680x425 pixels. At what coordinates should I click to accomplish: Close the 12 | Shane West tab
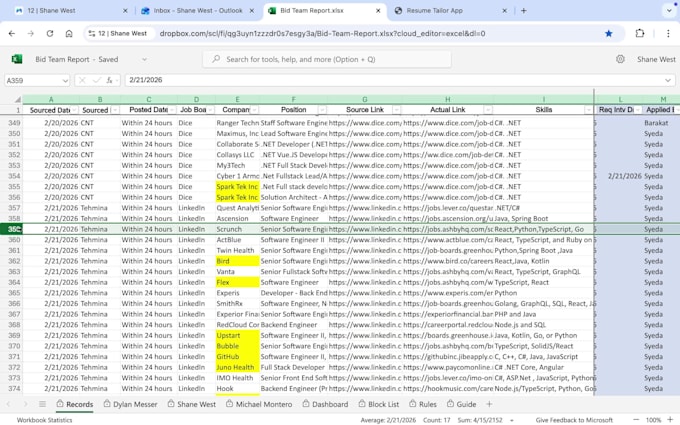pyautogui.click(x=125, y=10)
